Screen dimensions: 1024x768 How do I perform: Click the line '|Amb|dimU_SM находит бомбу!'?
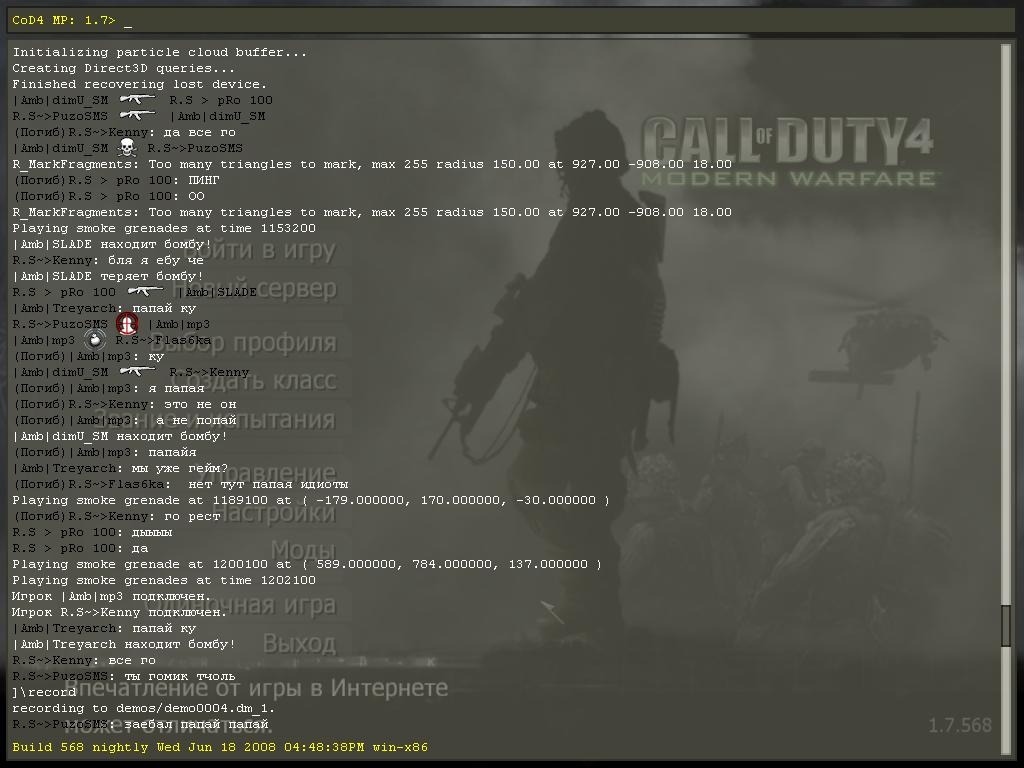pos(120,436)
